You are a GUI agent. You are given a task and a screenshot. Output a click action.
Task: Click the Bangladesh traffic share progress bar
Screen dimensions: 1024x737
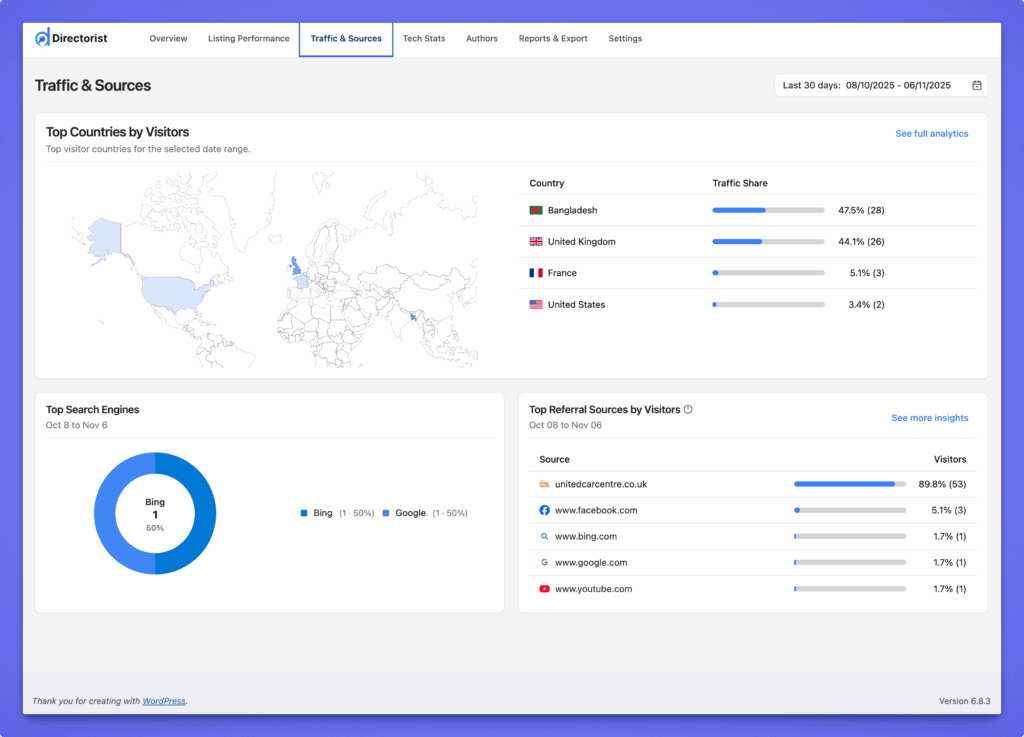coord(768,211)
